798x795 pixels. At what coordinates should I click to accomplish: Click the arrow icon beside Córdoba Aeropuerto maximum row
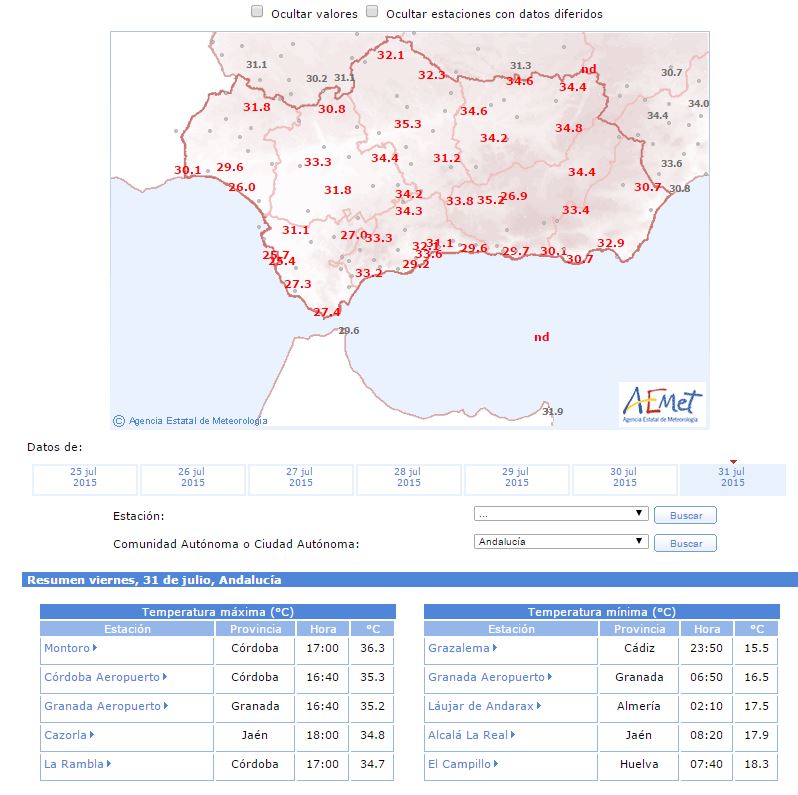point(165,677)
